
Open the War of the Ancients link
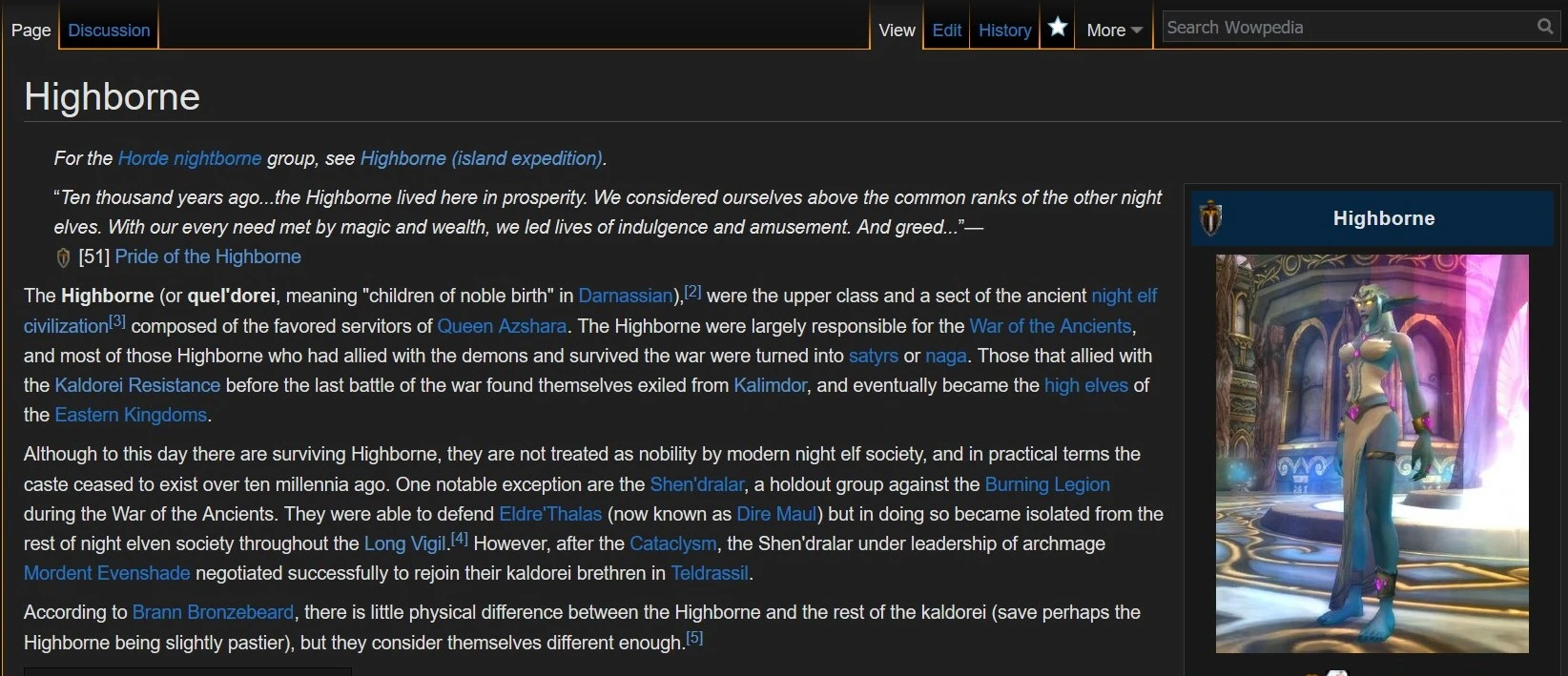1050,326
